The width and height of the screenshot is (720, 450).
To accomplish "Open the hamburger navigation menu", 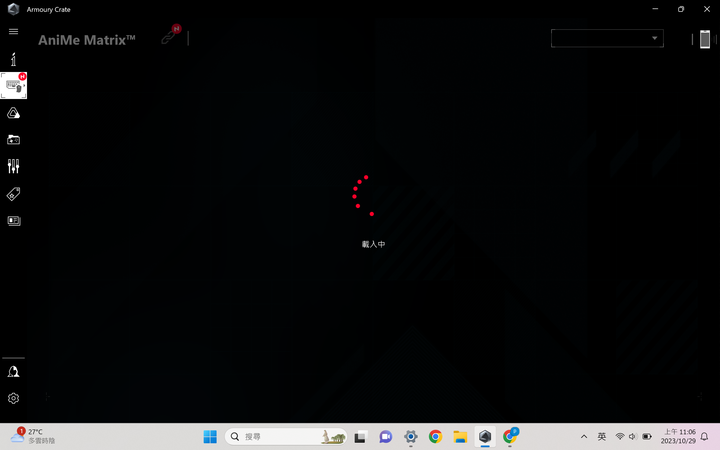I will point(13,31).
